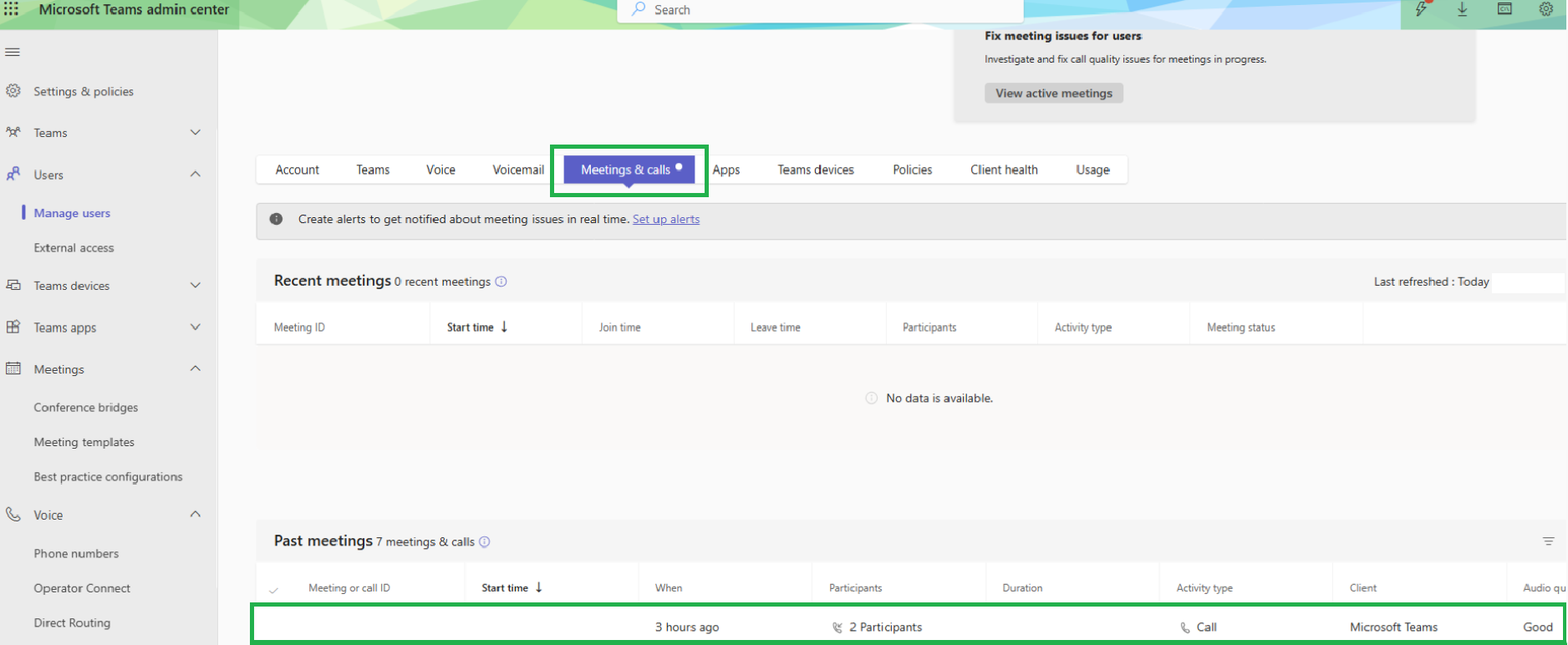Click the Start time sort arrow in Past meetings
The height and width of the screenshot is (645, 1568).
(x=539, y=587)
